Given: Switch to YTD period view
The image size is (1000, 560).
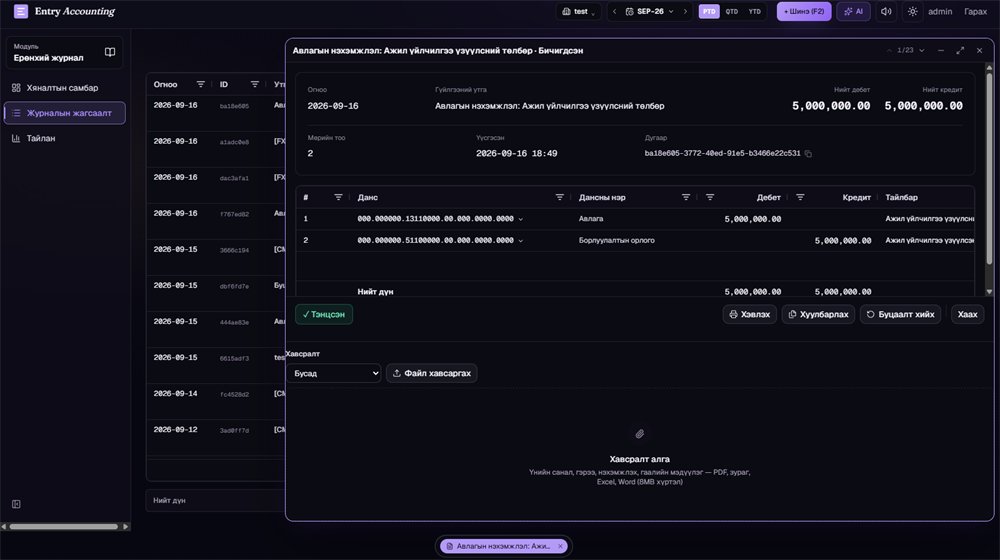Looking at the screenshot, I should tap(754, 11).
